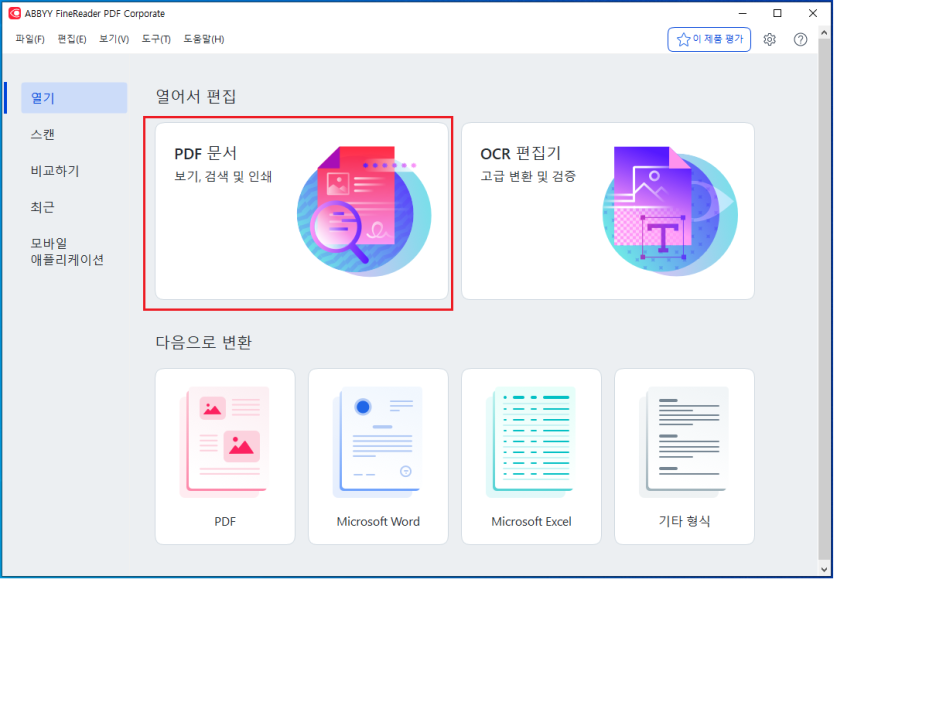This screenshot has width=936, height=702.
Task: Click the 기타 형식 document icon
Action: click(x=684, y=442)
